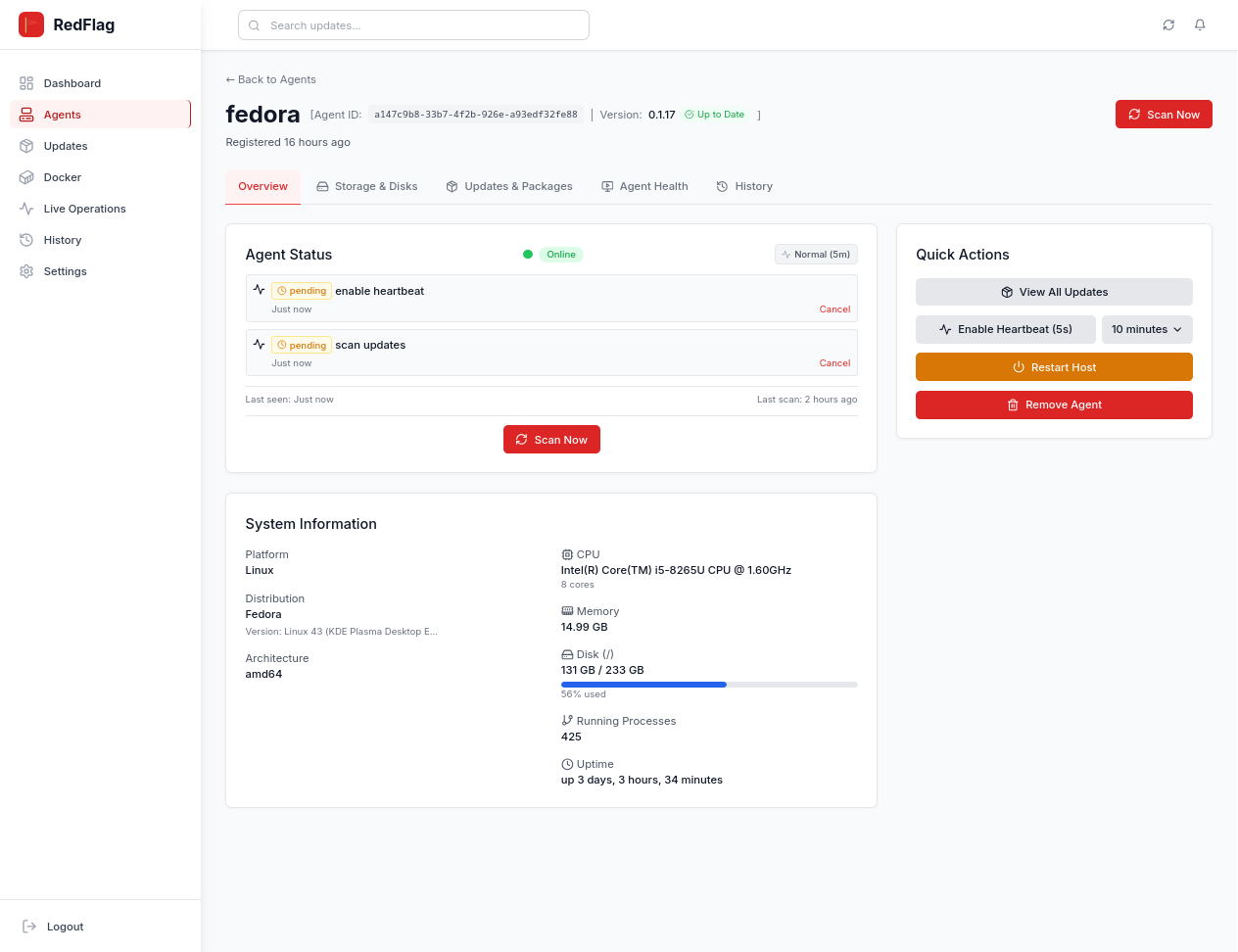Open the Agent Health tab
This screenshot has height=952, width=1238.
click(644, 186)
